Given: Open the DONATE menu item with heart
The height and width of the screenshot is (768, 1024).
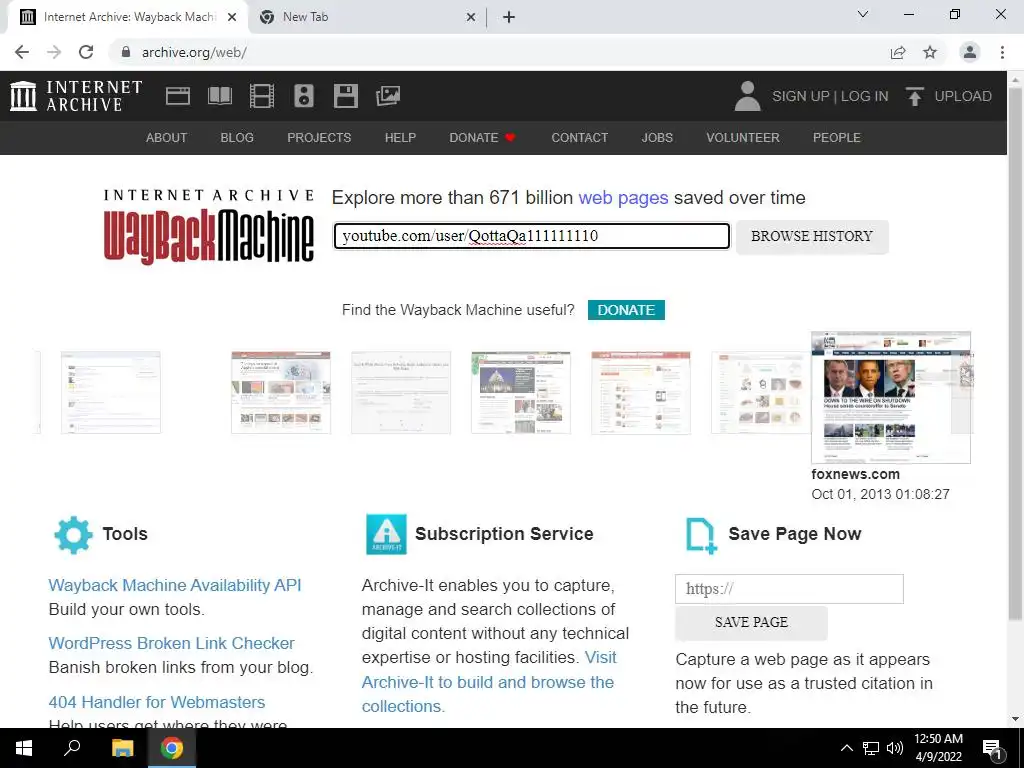Looking at the screenshot, I should pyautogui.click(x=483, y=138).
